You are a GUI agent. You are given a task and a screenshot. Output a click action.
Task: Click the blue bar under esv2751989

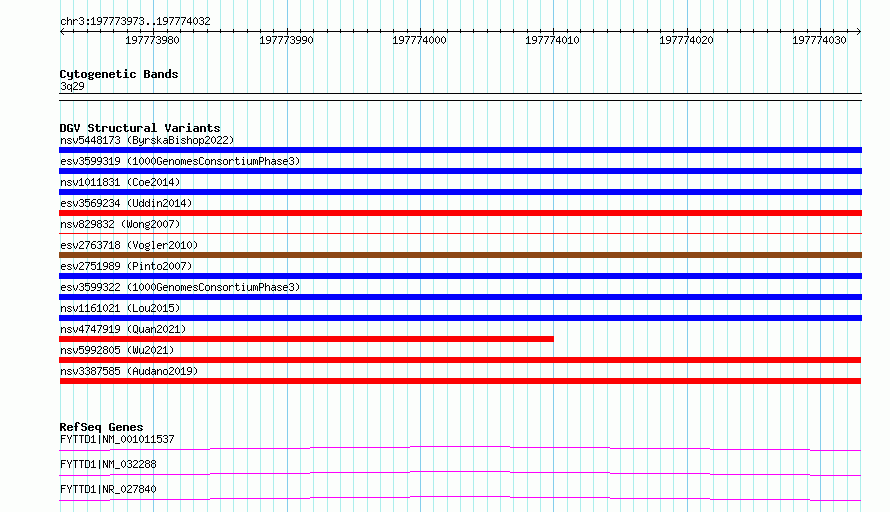tap(460, 276)
